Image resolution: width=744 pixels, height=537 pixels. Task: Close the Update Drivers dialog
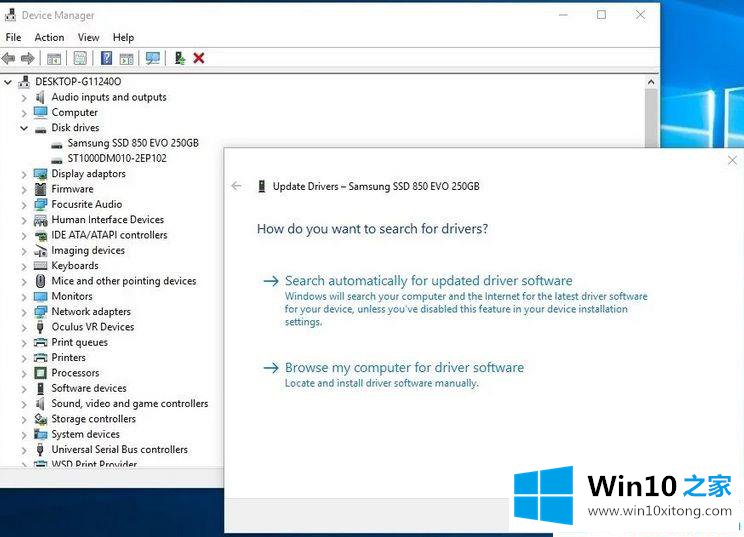732,160
